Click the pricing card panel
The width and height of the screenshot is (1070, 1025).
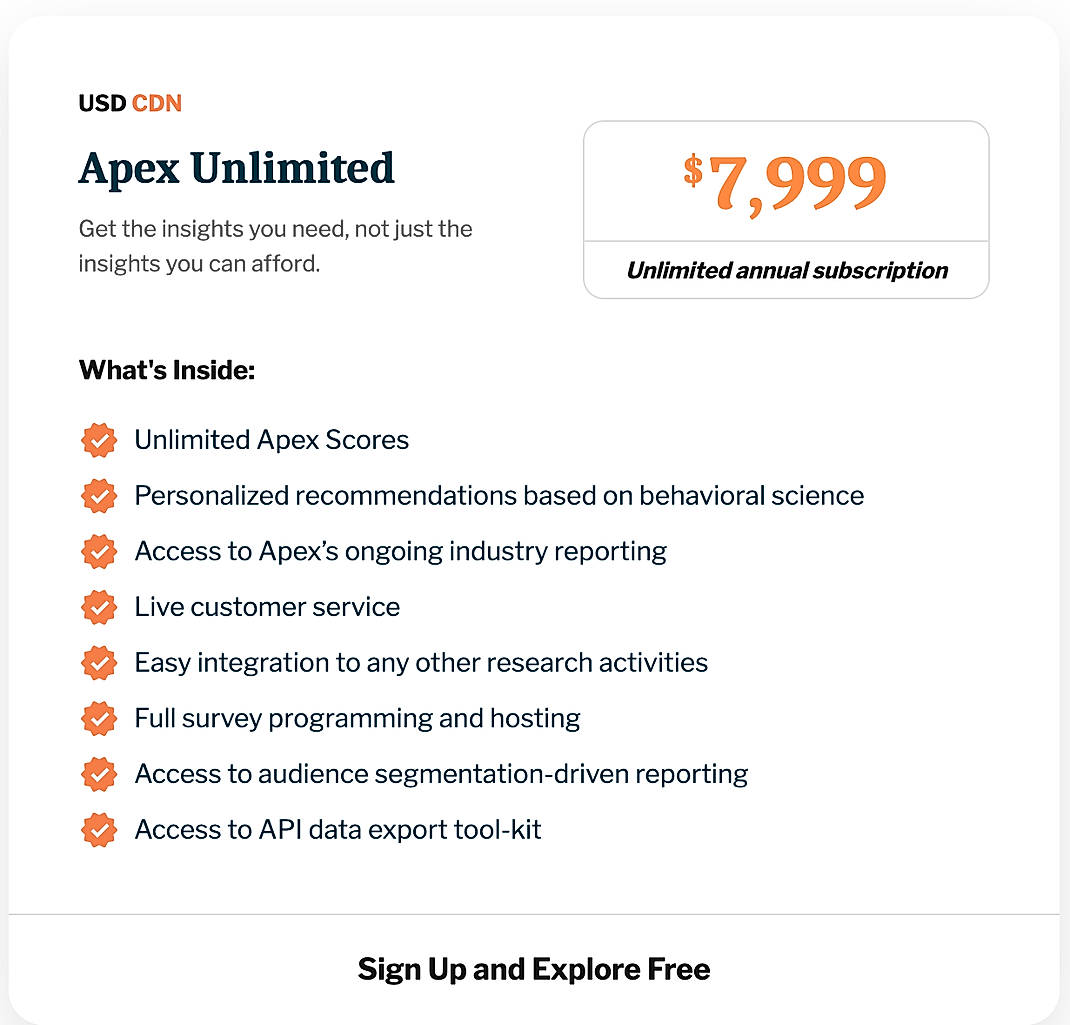786,208
